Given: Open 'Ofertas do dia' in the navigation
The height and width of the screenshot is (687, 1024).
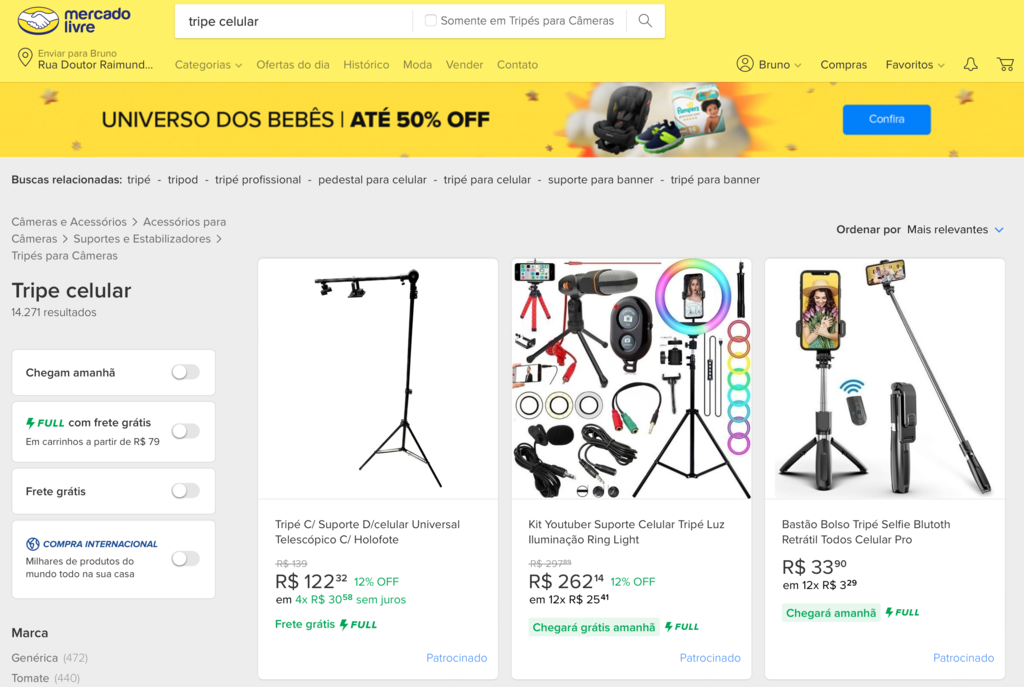Looking at the screenshot, I should coord(292,64).
